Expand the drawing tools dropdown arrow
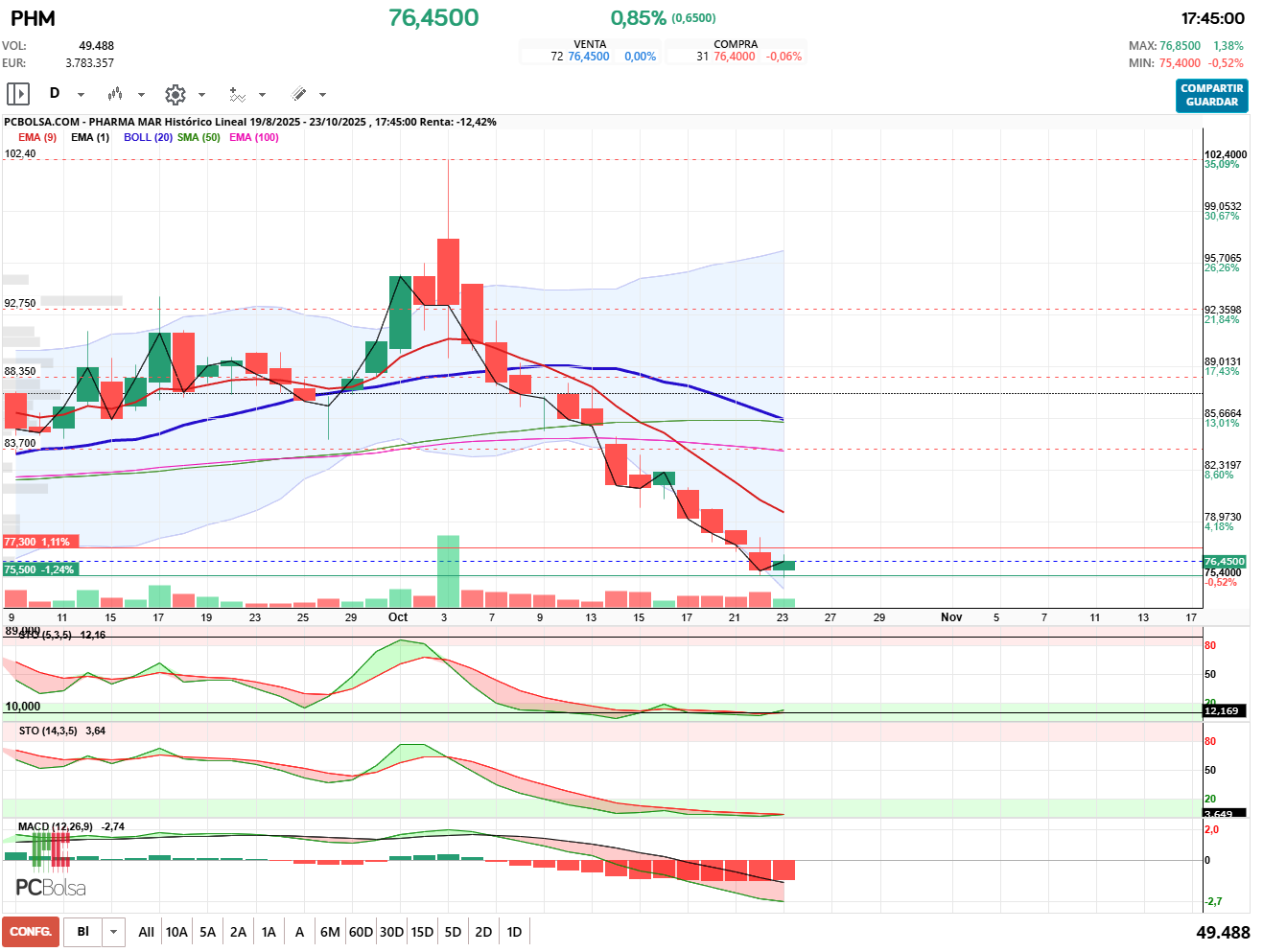The width and height of the screenshot is (1263, 952). (x=322, y=95)
